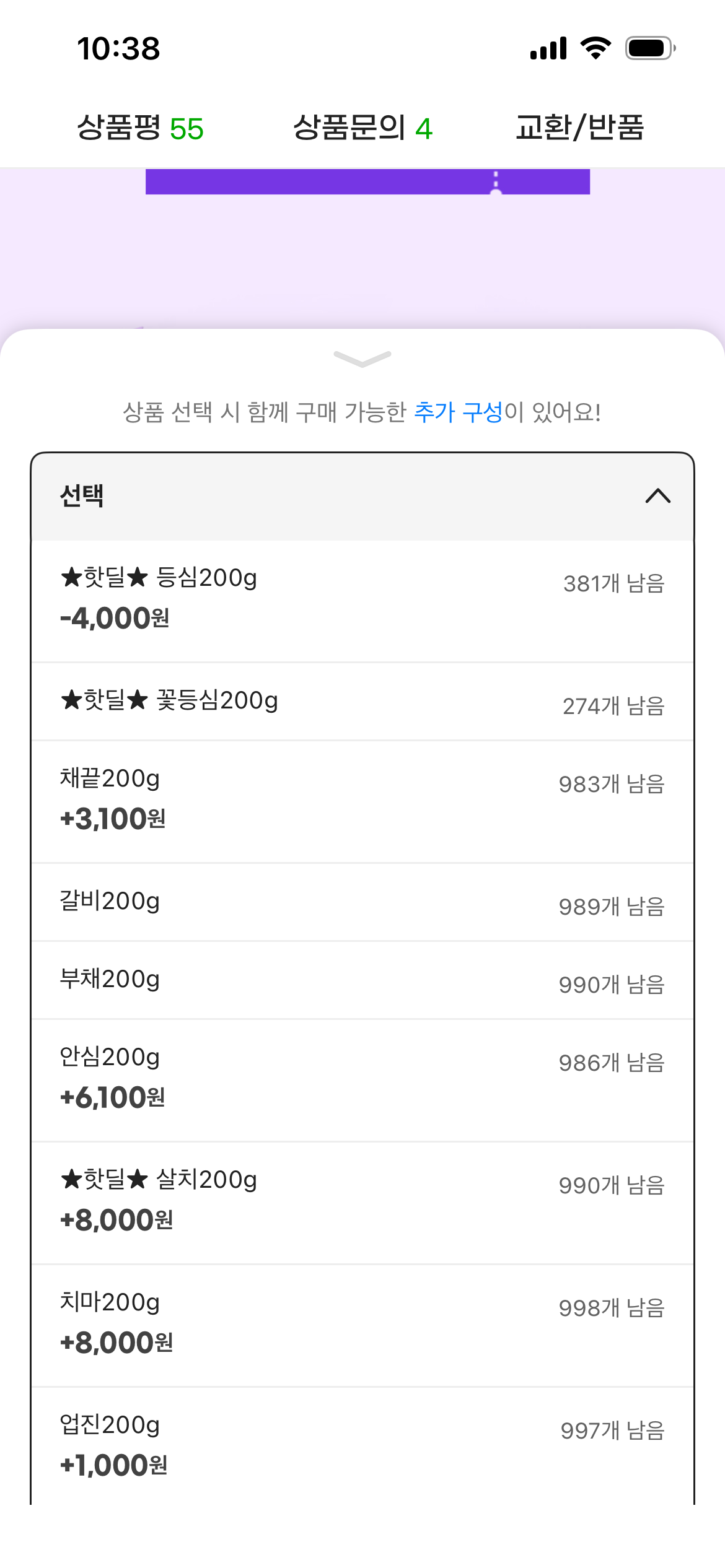Screen dimensions: 725x1568
Task: Open the 교환/반품 tab
Action: tap(580, 128)
